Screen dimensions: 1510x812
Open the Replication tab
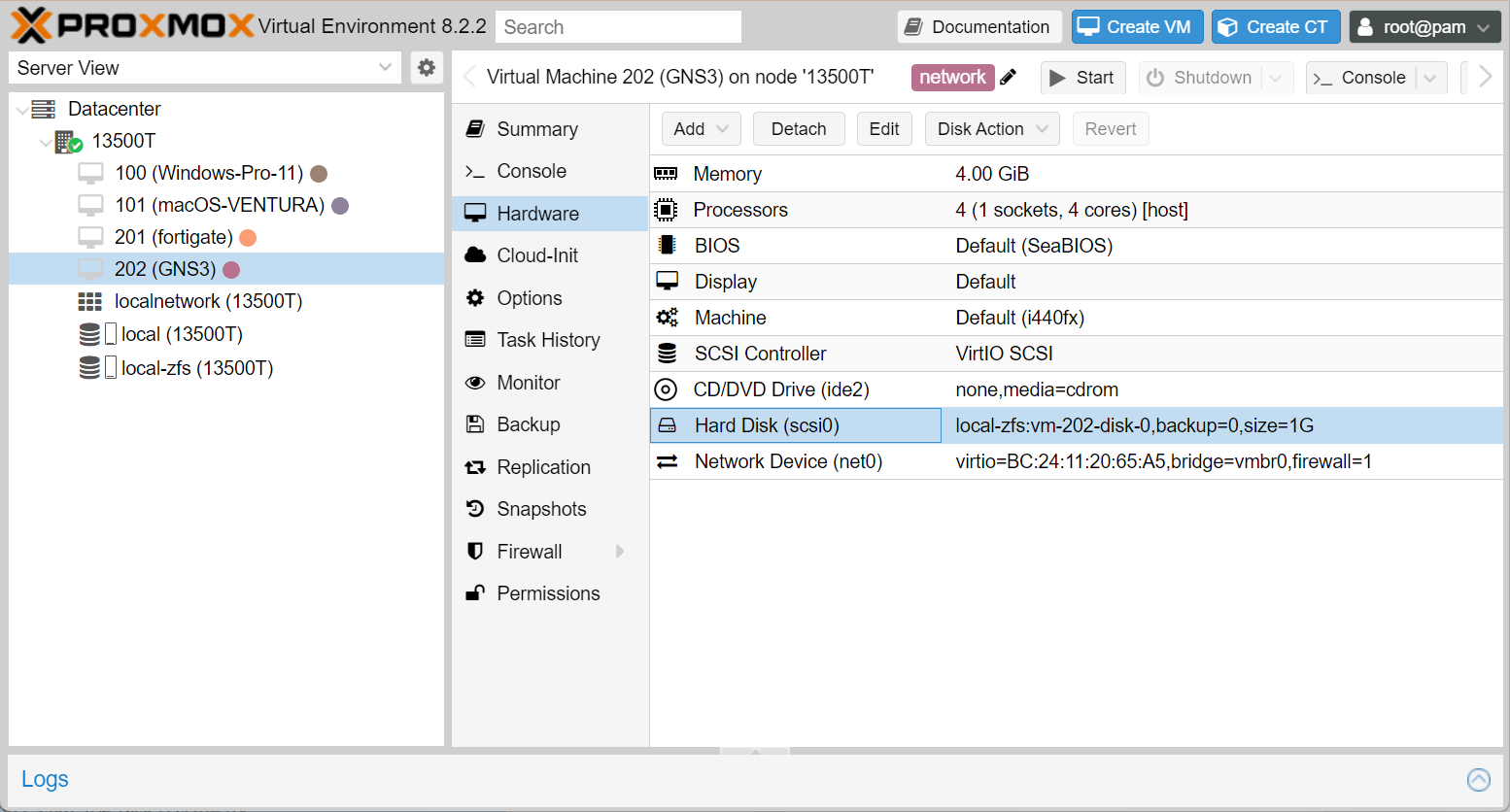coord(550,467)
